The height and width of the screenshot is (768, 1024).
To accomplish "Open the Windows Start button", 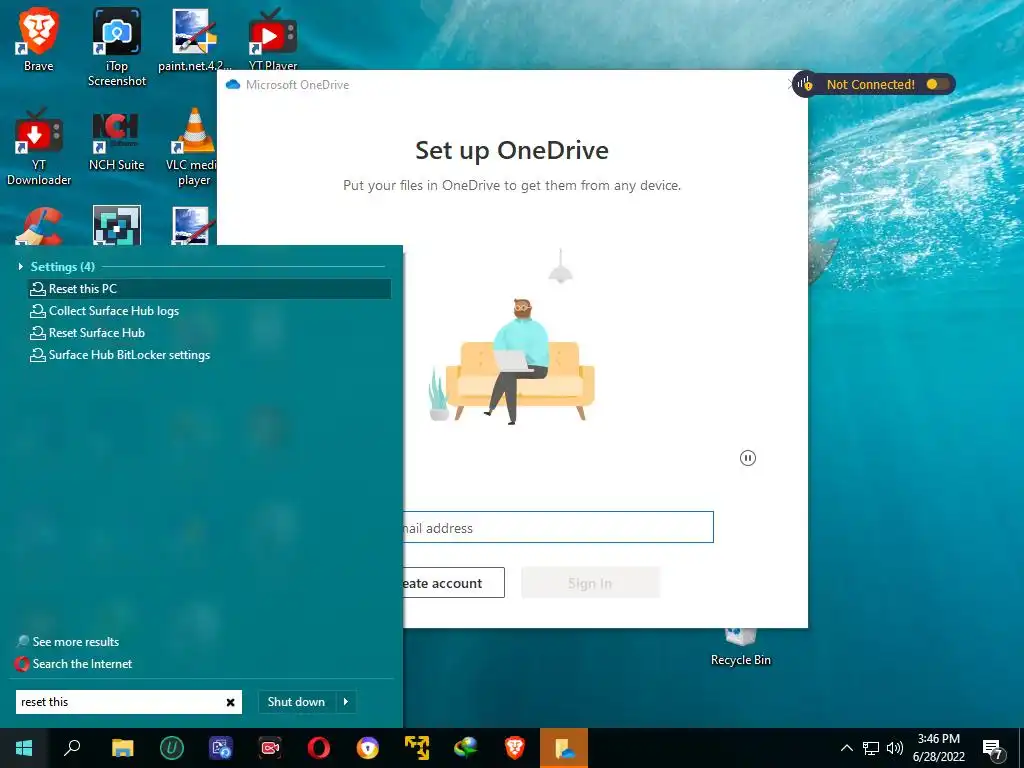I will coord(24,748).
